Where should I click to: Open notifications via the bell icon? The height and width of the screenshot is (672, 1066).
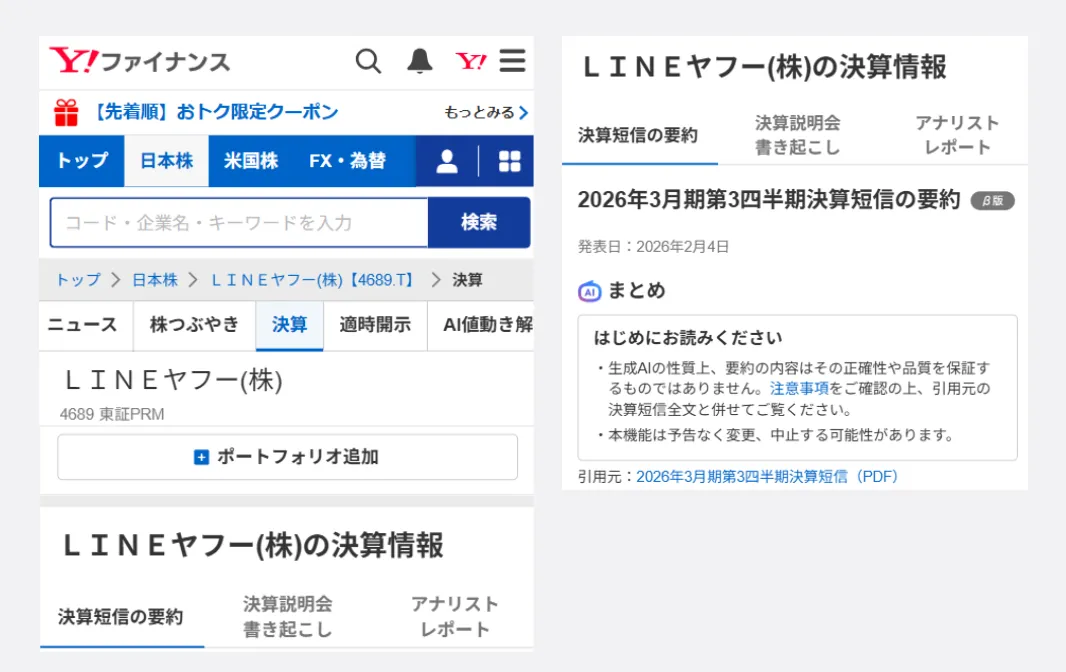[420, 62]
